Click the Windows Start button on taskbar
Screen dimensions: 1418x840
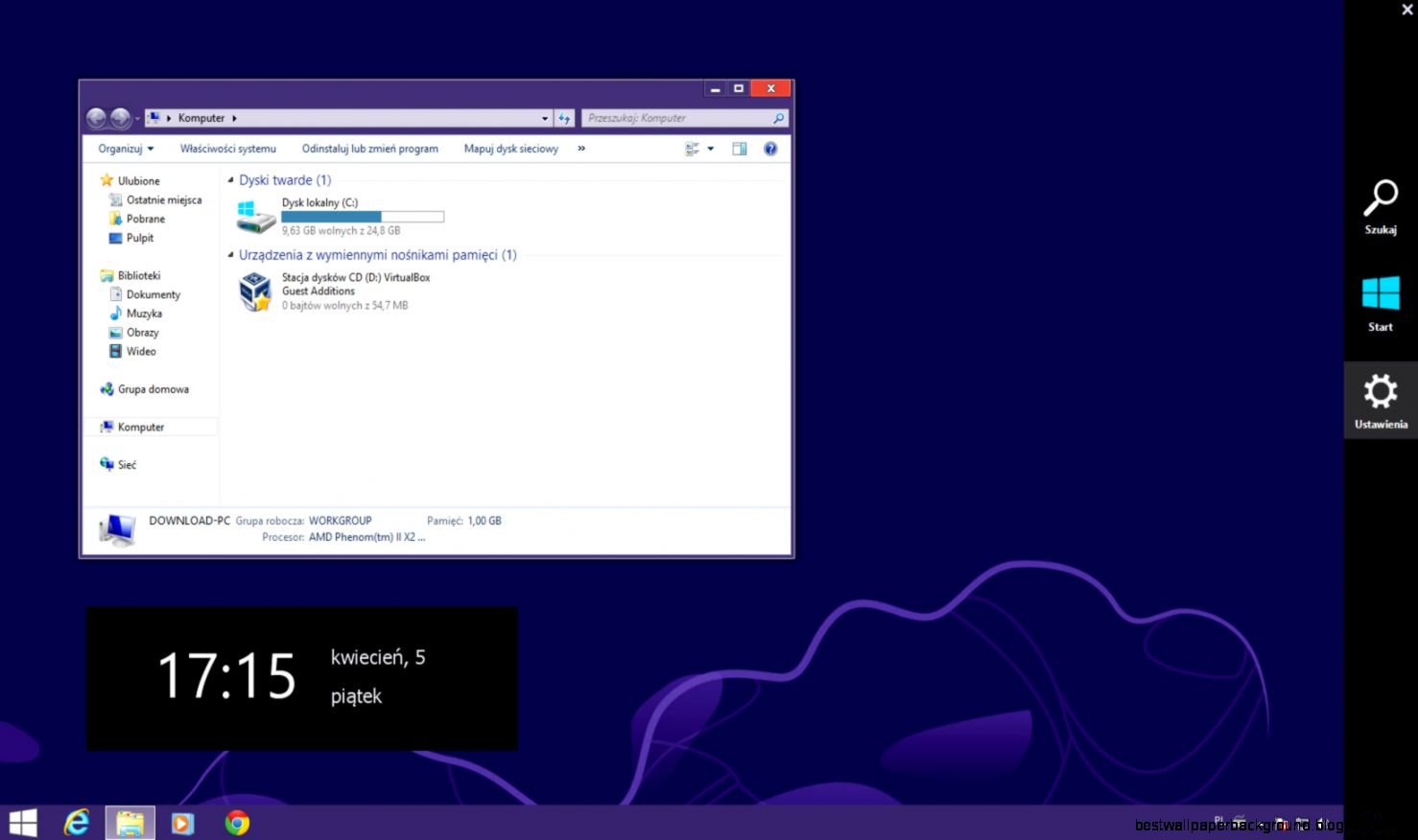[23, 823]
